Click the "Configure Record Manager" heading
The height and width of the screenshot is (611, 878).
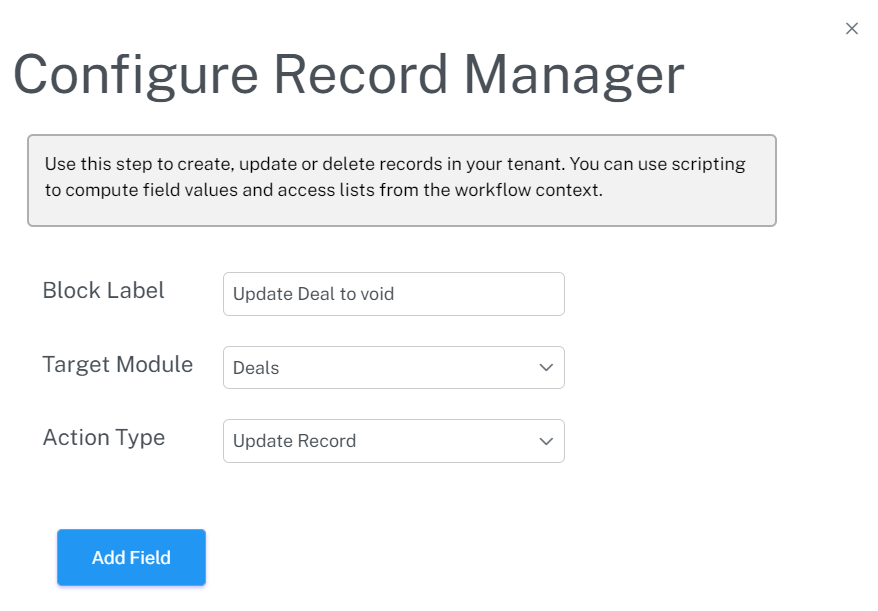[348, 75]
